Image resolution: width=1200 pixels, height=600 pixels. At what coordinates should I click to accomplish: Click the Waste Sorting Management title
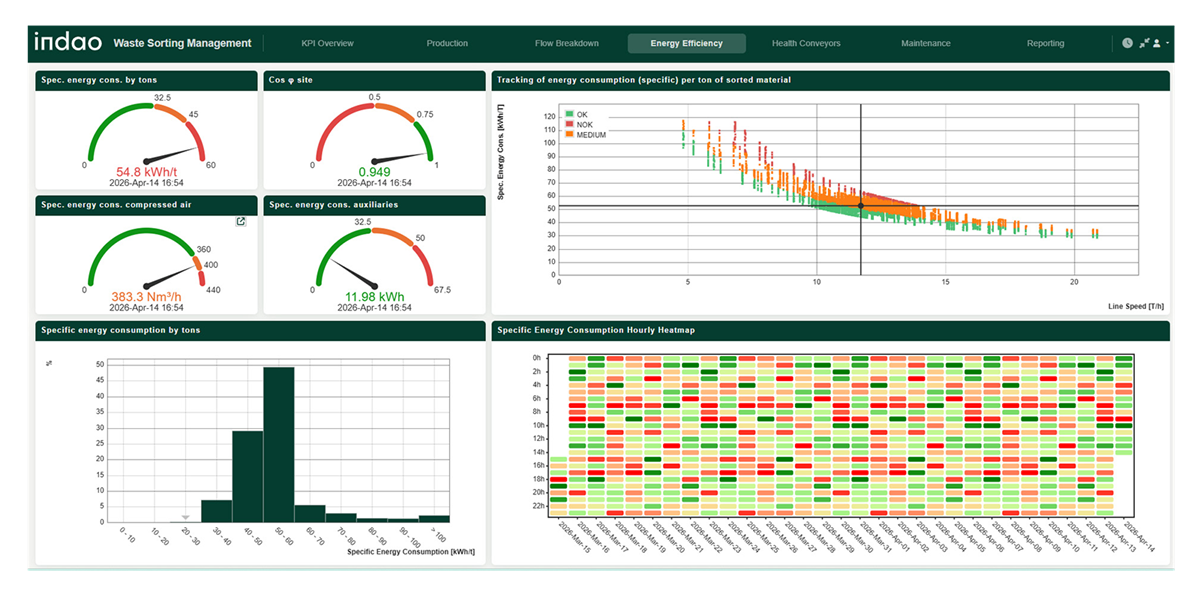[182, 43]
